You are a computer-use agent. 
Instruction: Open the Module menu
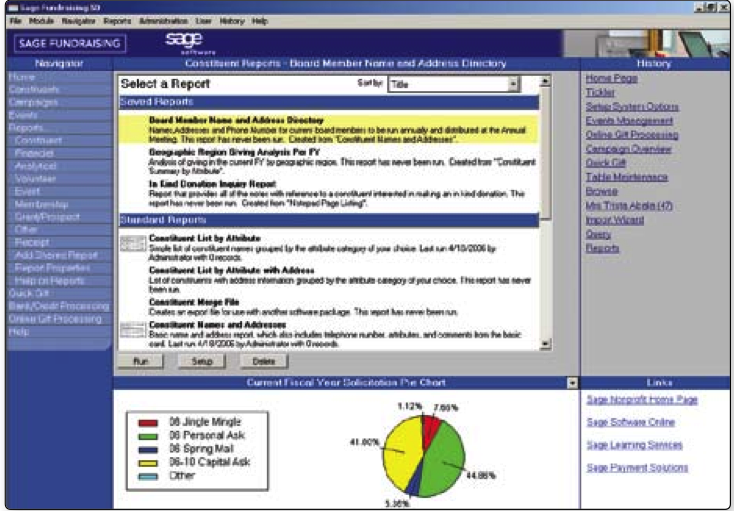point(41,21)
